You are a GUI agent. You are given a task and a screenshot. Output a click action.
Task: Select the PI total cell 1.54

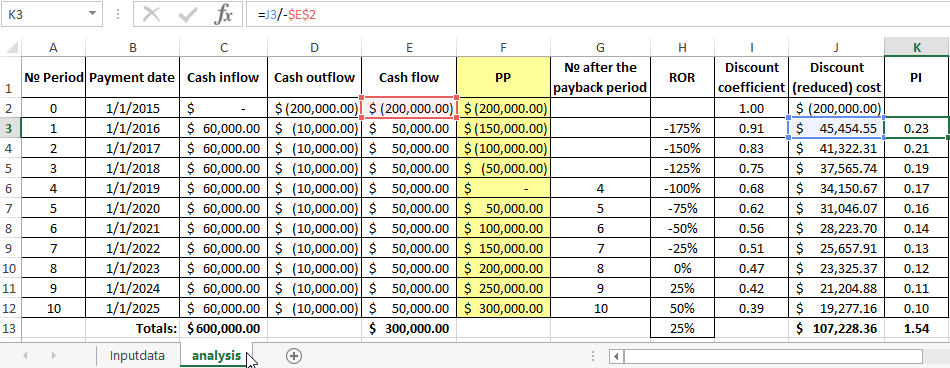coord(917,329)
